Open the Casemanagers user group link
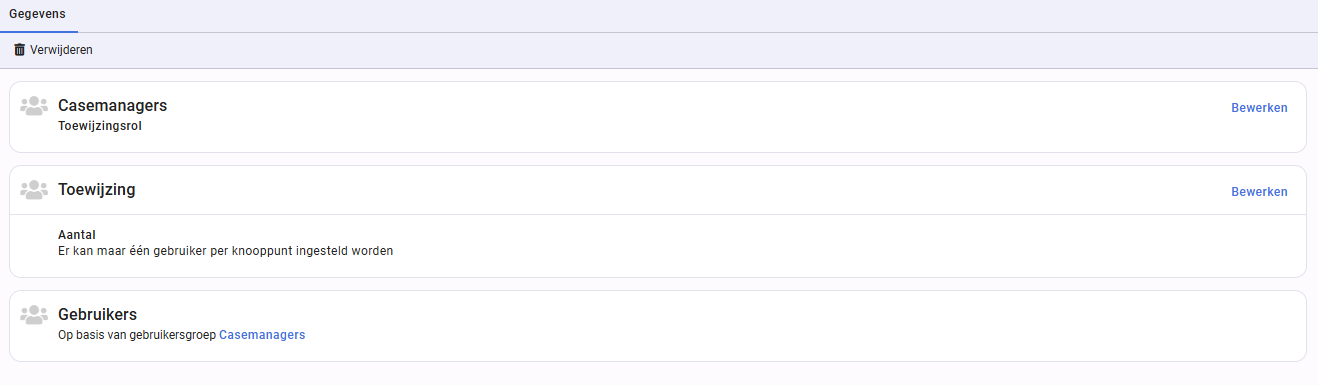Screen dimensions: 1318x385 pyautogui.click(x=262, y=335)
